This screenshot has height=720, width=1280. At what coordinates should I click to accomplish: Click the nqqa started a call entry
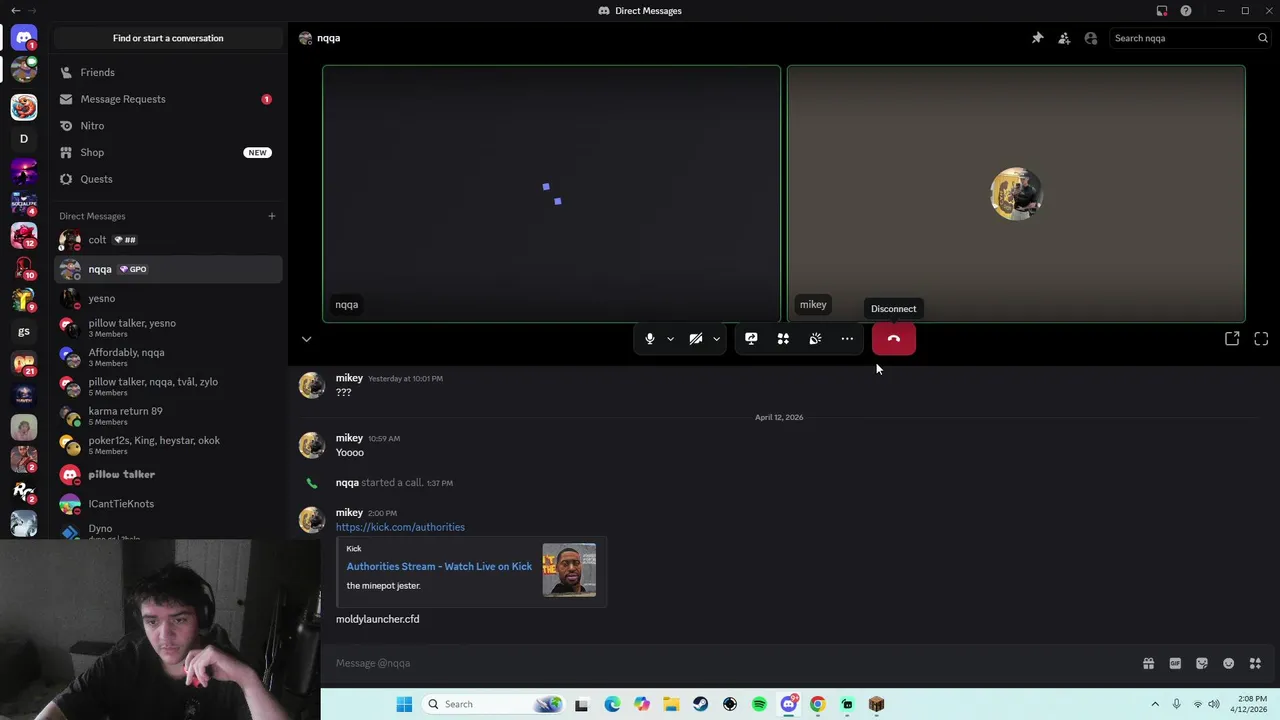394,482
